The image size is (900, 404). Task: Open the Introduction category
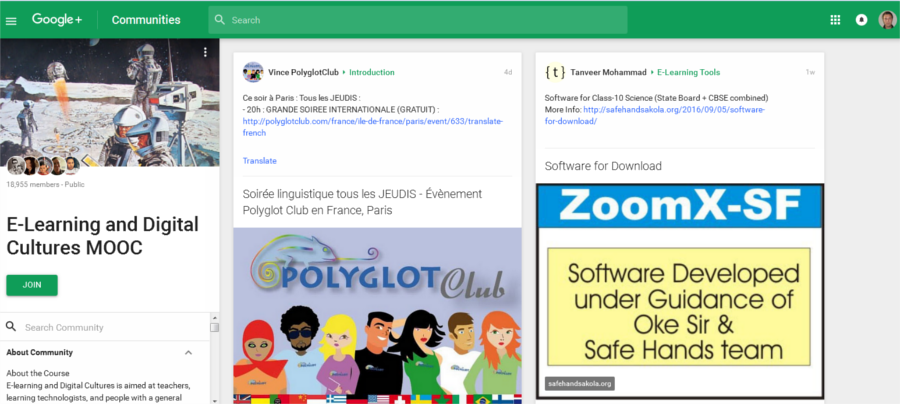tap(372, 72)
